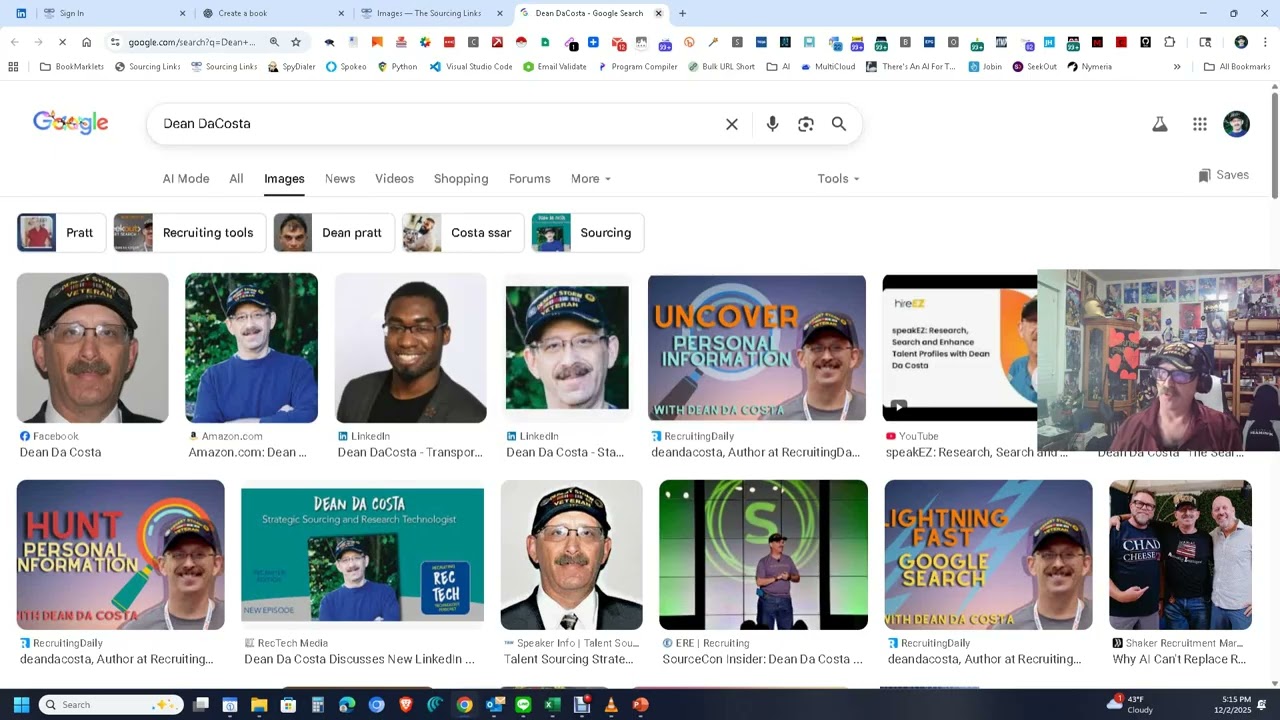Open the Tools dropdown

[838, 179]
